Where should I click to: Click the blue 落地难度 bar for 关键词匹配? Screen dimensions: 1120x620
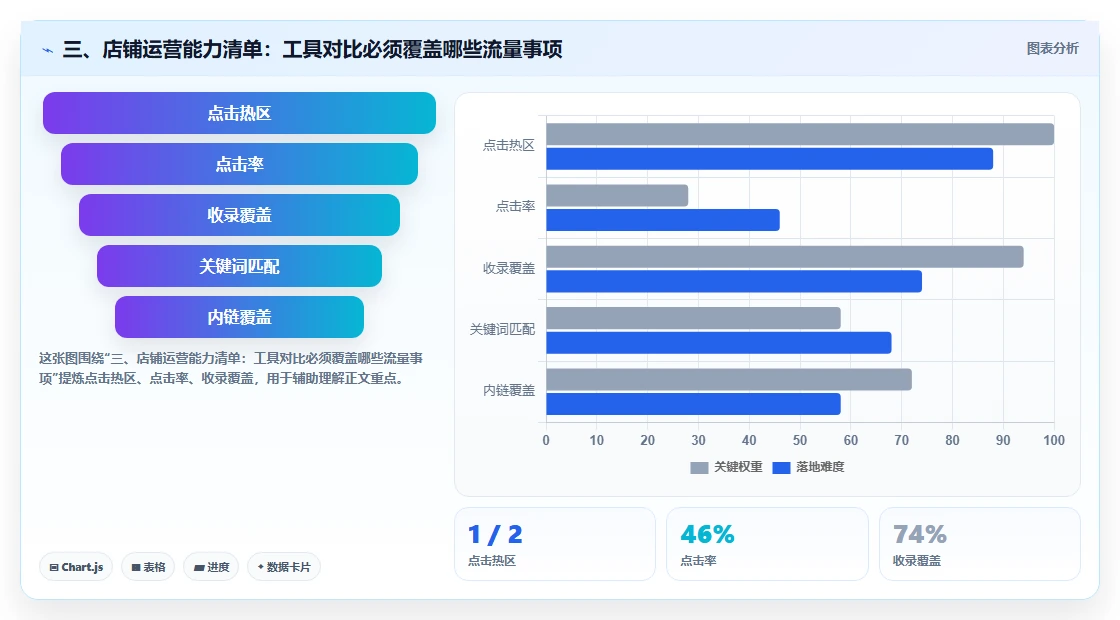point(719,343)
